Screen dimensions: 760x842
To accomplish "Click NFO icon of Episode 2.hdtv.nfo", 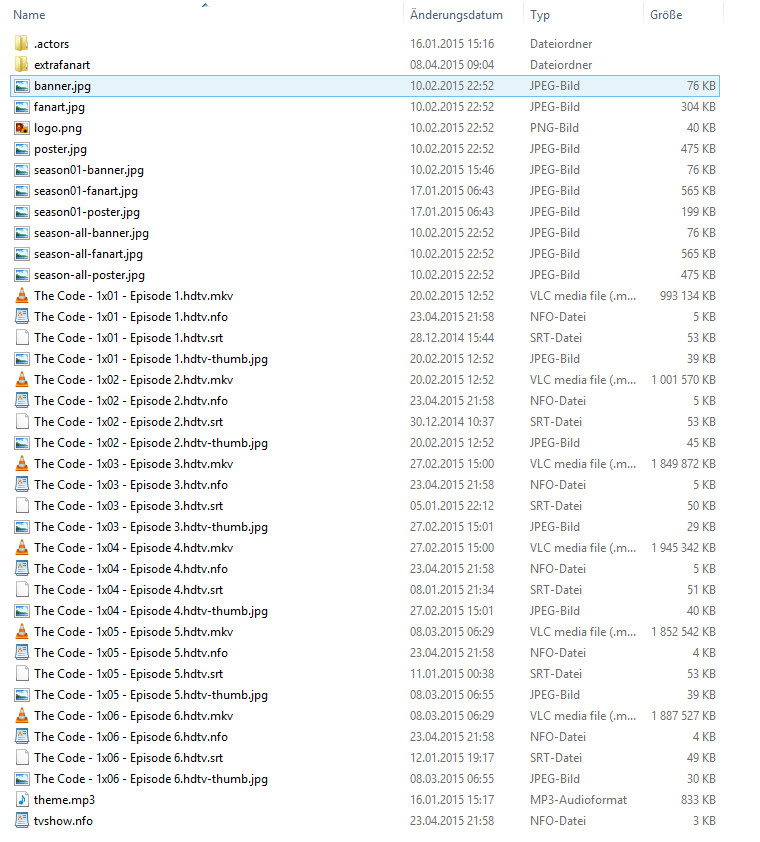I will [x=21, y=401].
